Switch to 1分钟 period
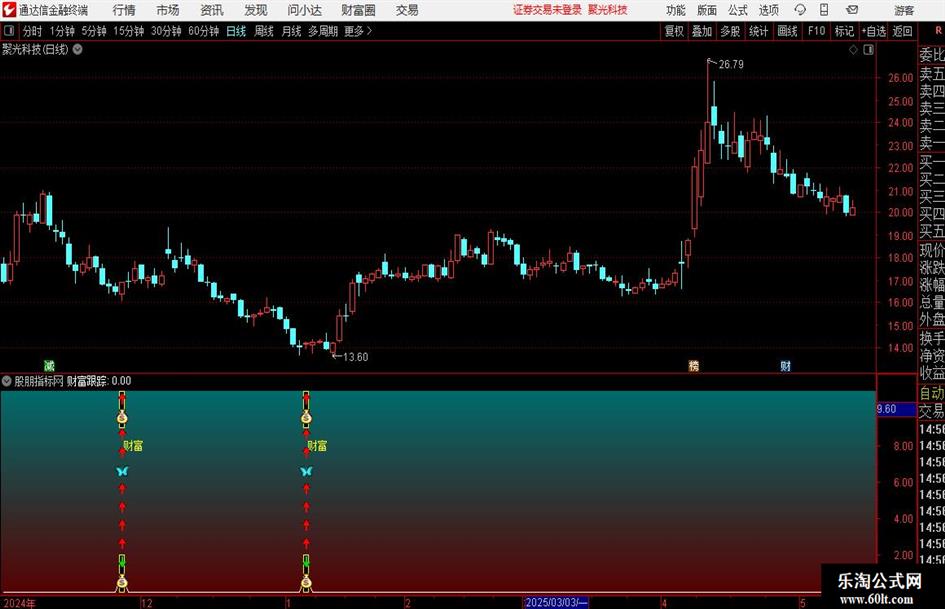945x609 pixels. coord(62,31)
